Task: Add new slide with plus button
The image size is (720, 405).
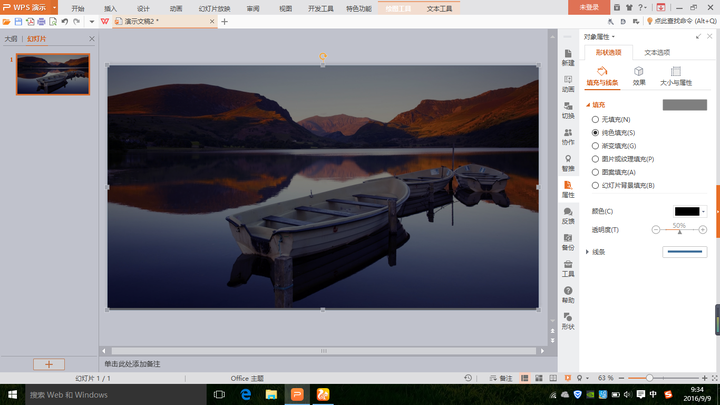Action: tap(49, 364)
